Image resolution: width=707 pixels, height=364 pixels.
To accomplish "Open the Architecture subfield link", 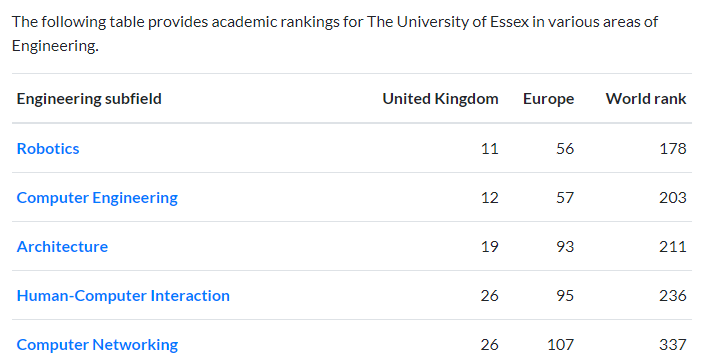I will (x=62, y=247).
